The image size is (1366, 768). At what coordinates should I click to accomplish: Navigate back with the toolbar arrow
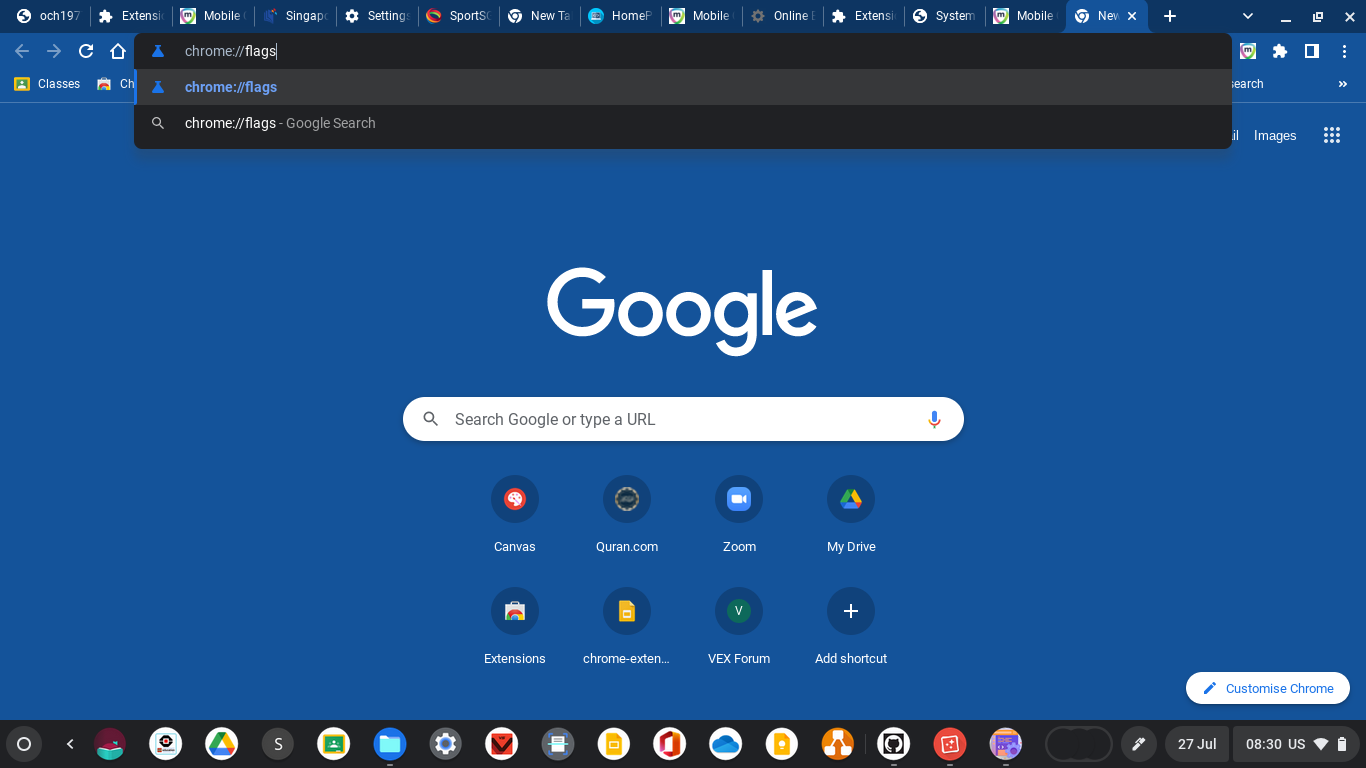pos(22,51)
